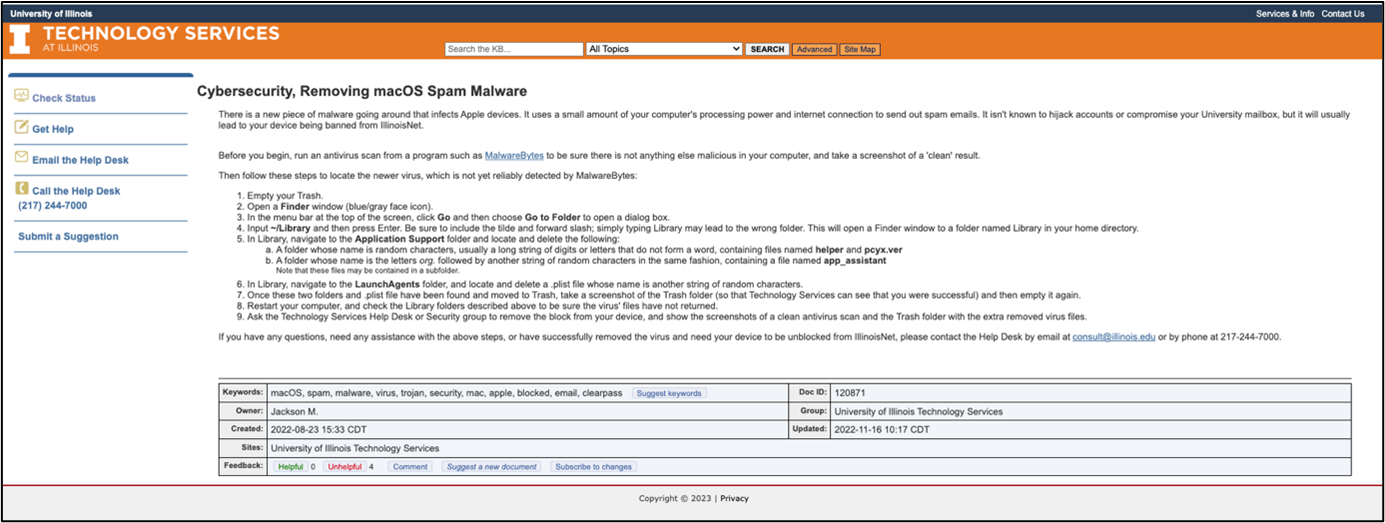Mark the article as Helpful

point(290,466)
